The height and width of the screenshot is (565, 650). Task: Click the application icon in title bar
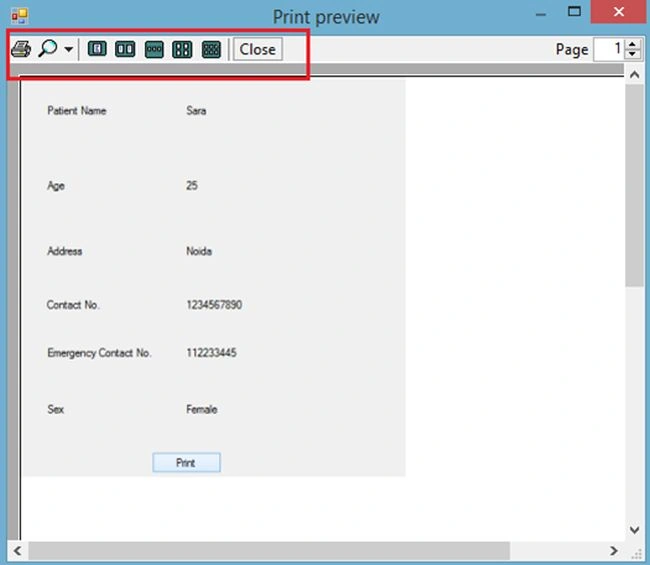coord(19,17)
